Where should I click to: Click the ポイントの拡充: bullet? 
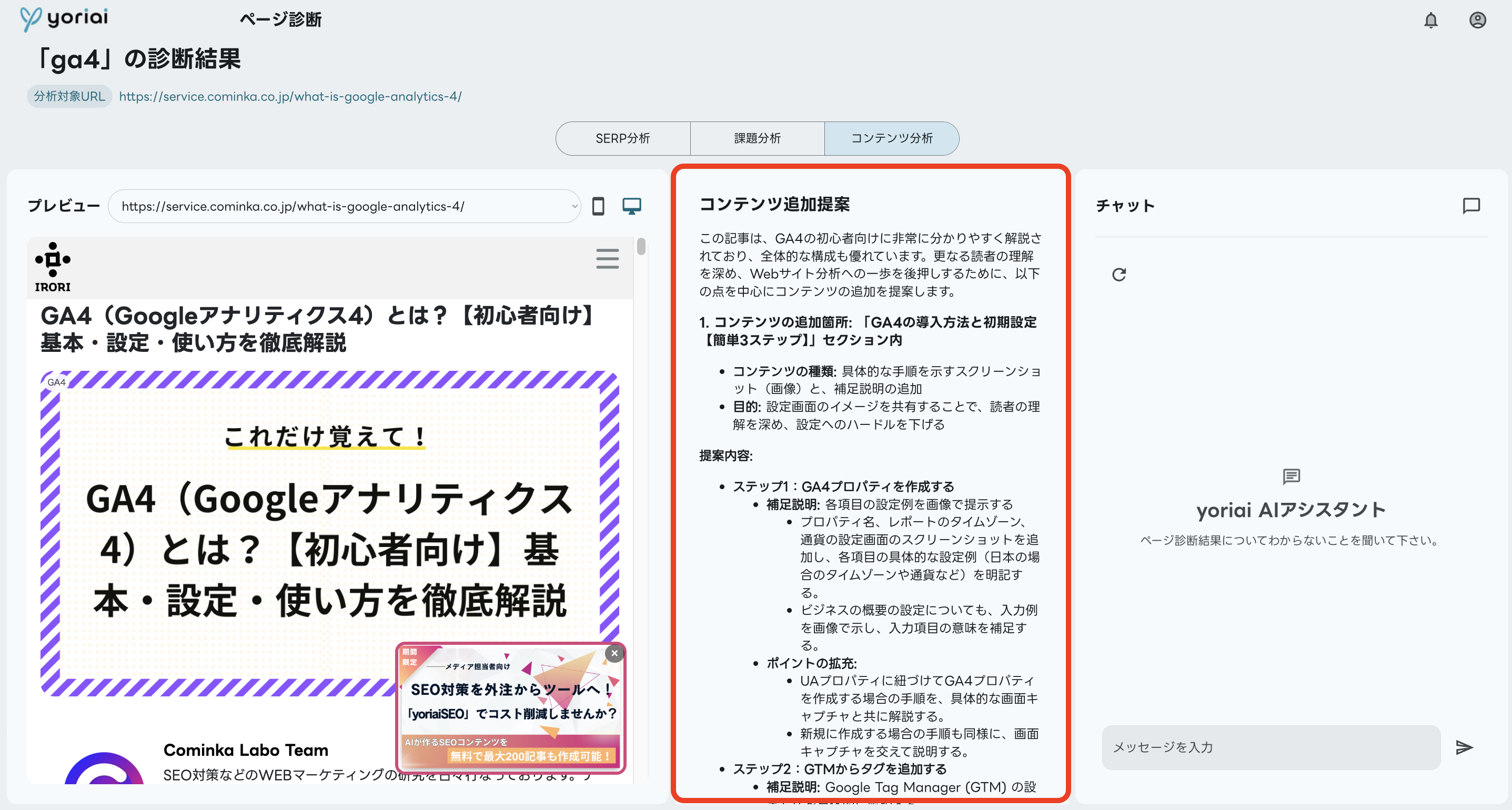[812, 663]
